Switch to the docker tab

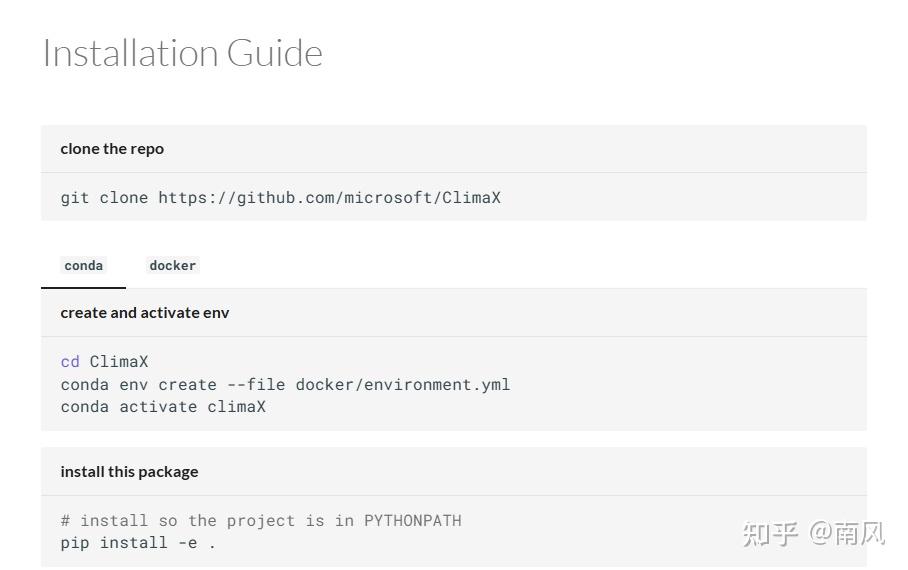pyautogui.click(x=172, y=265)
